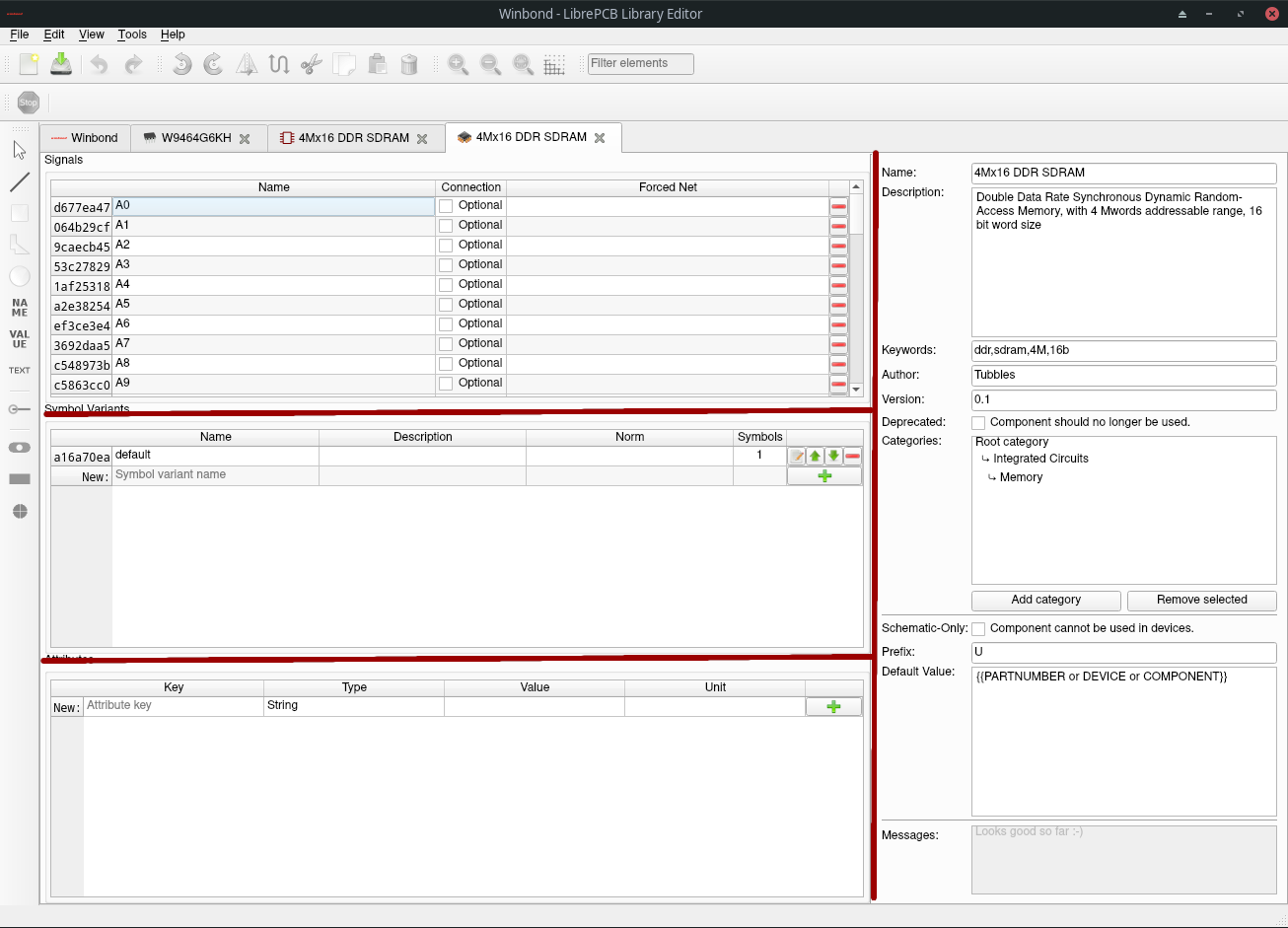Select the Draw Line tool
This screenshot has width=1288, height=928.
(20, 182)
